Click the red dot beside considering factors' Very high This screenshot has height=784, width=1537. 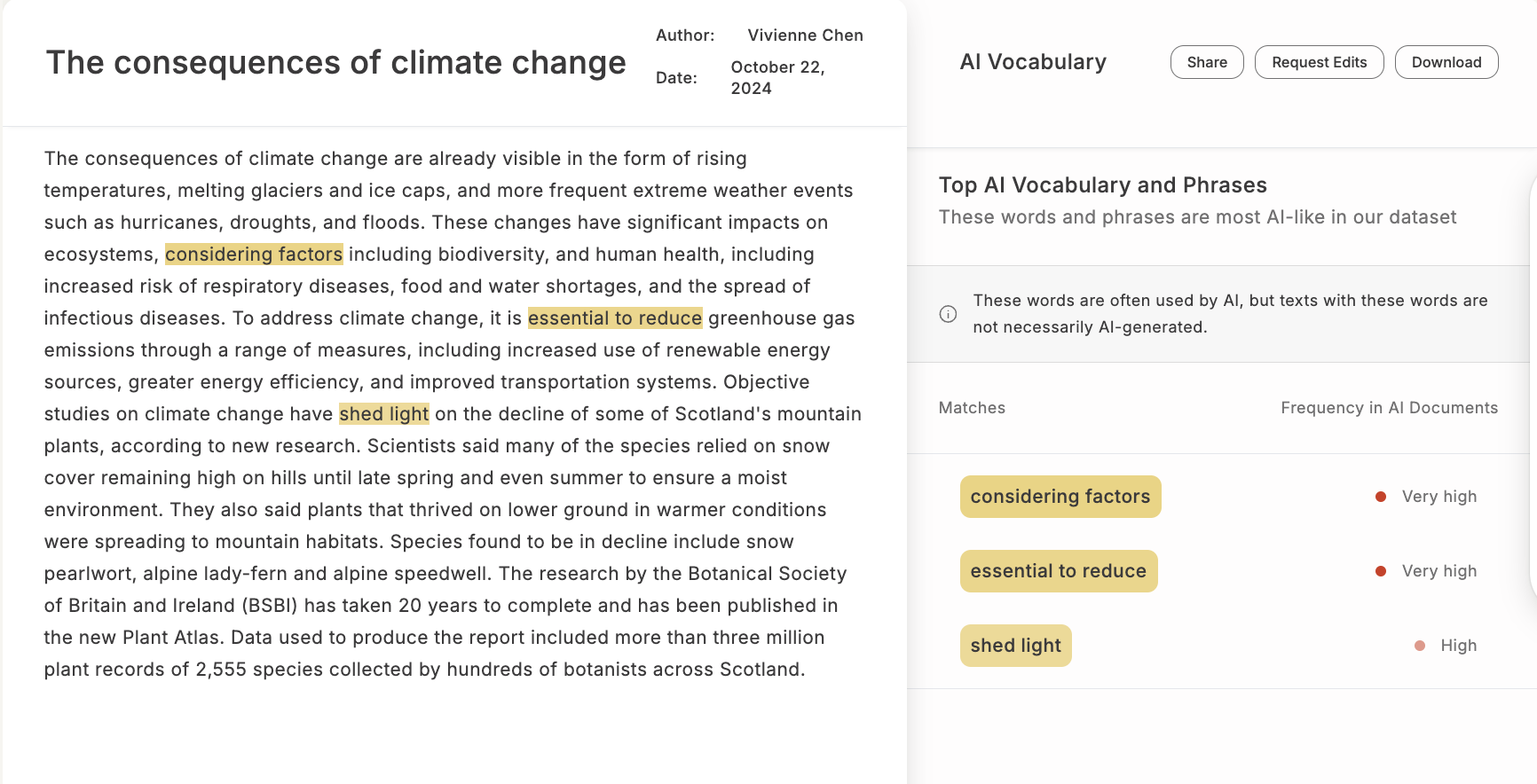(1381, 497)
